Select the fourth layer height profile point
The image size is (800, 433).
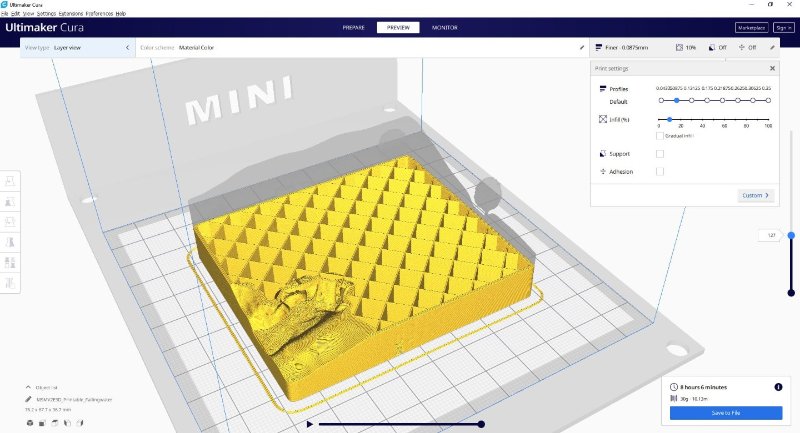[x=707, y=100]
